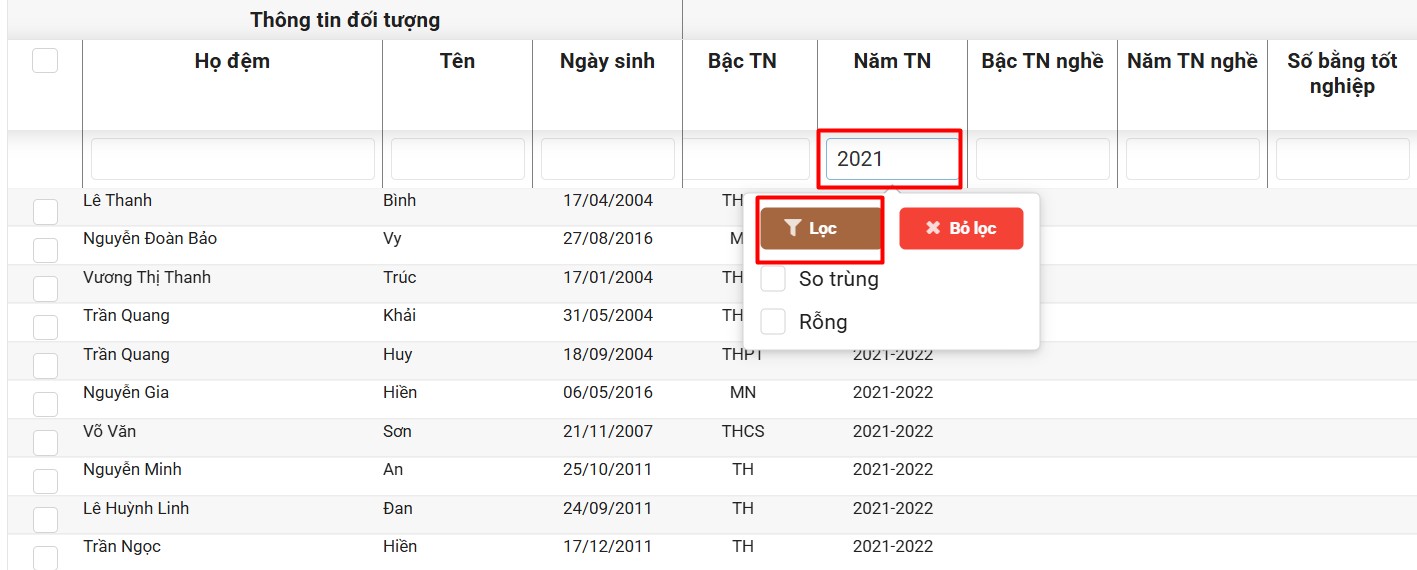Select the row checkbox for Lê Huỳnh Linh Đan
This screenshot has height=570, width=1417.
coord(45,520)
